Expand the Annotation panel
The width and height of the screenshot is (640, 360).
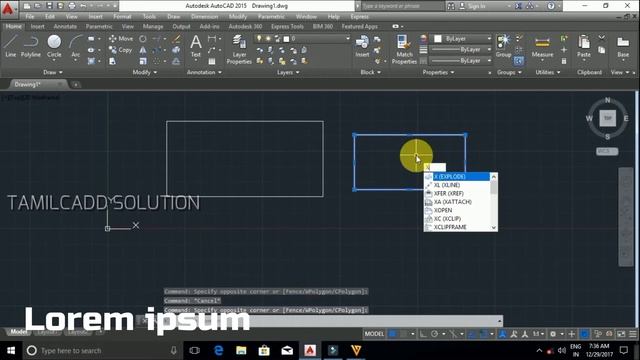pyautogui.click(x=204, y=72)
